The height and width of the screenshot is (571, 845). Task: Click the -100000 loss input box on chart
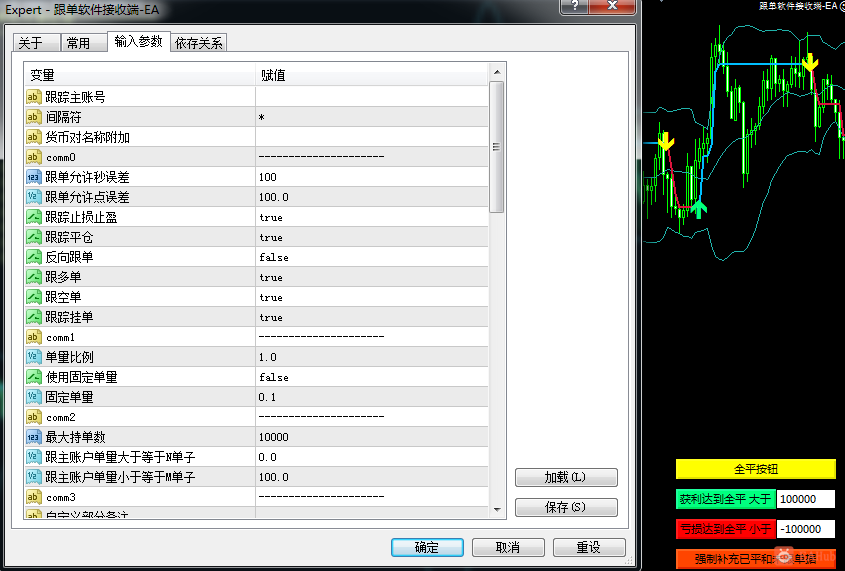[806, 529]
